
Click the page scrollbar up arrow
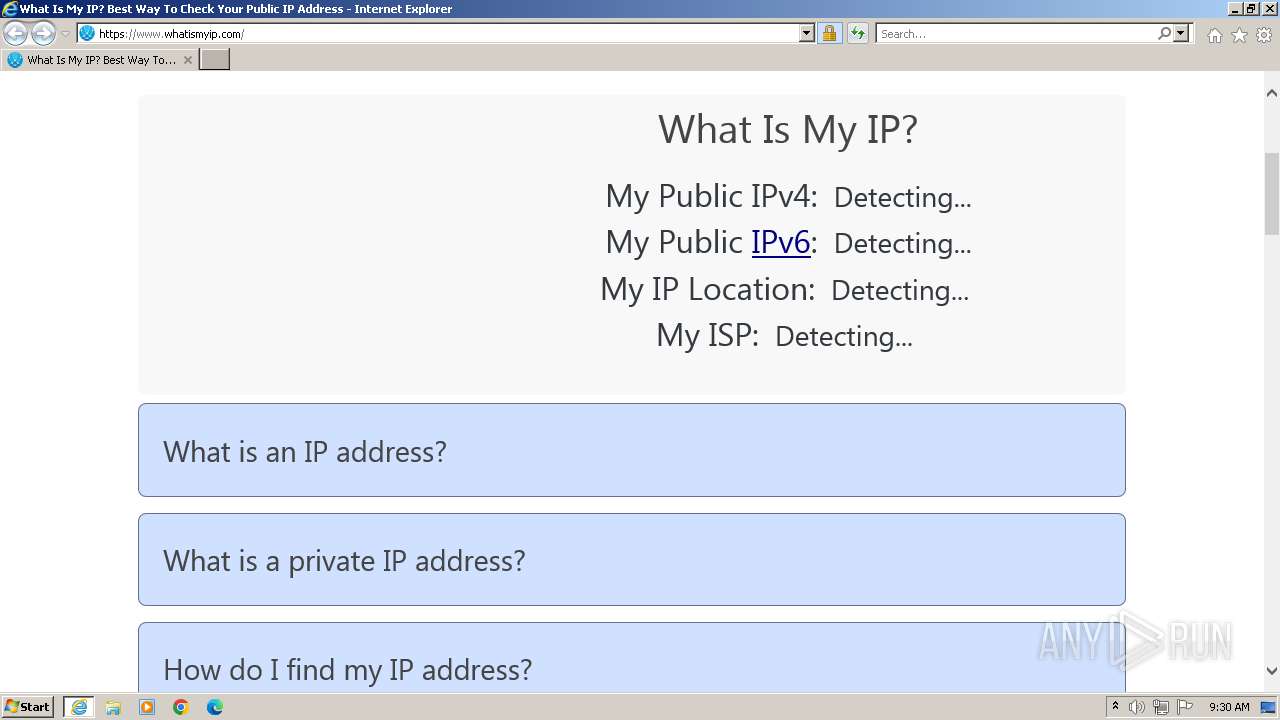coord(1272,93)
